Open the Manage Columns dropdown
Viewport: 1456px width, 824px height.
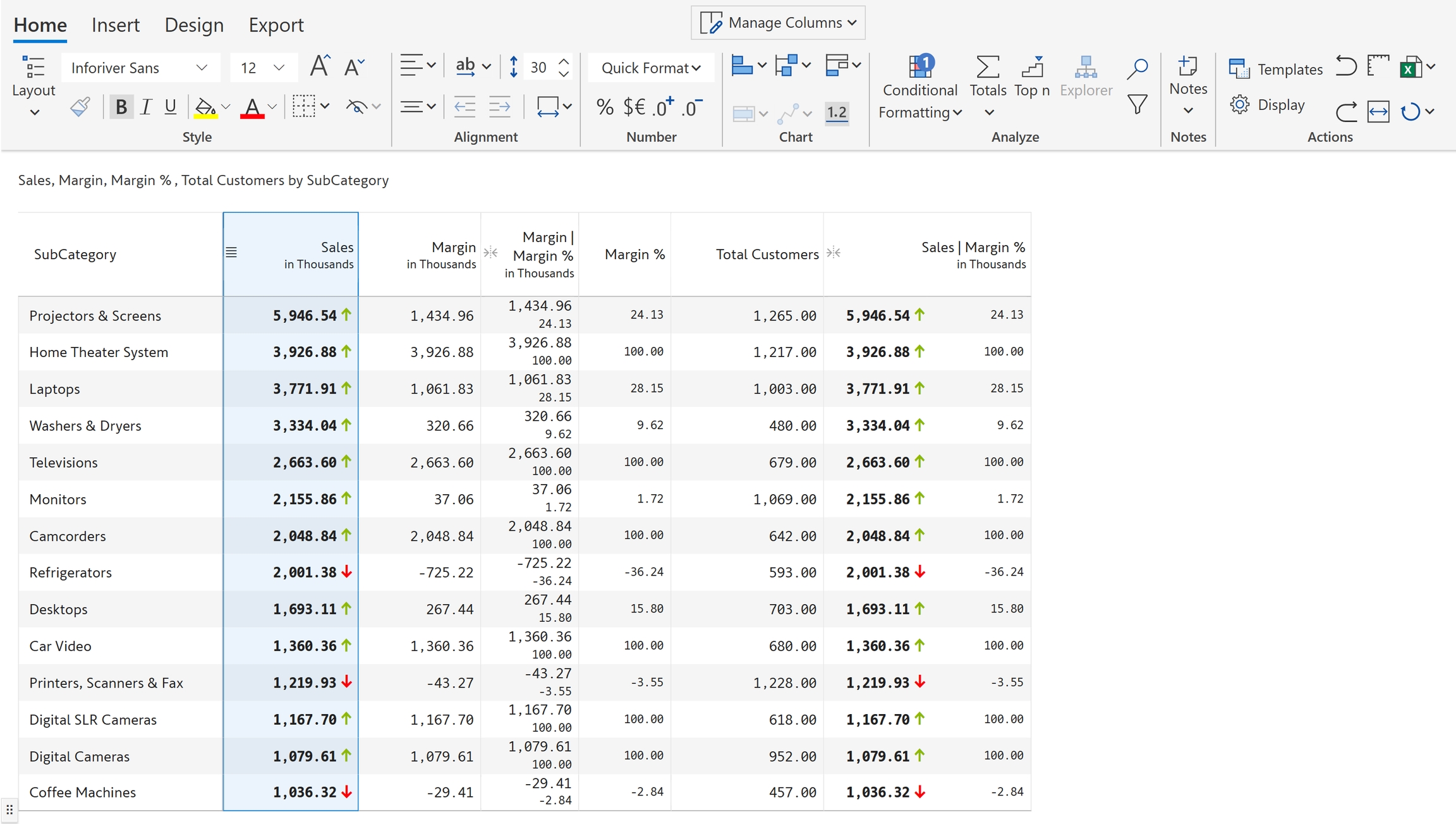point(778,23)
